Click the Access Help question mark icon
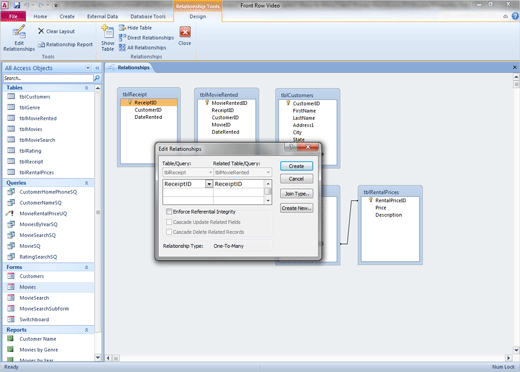This screenshot has height=372, width=520. tap(515, 16)
